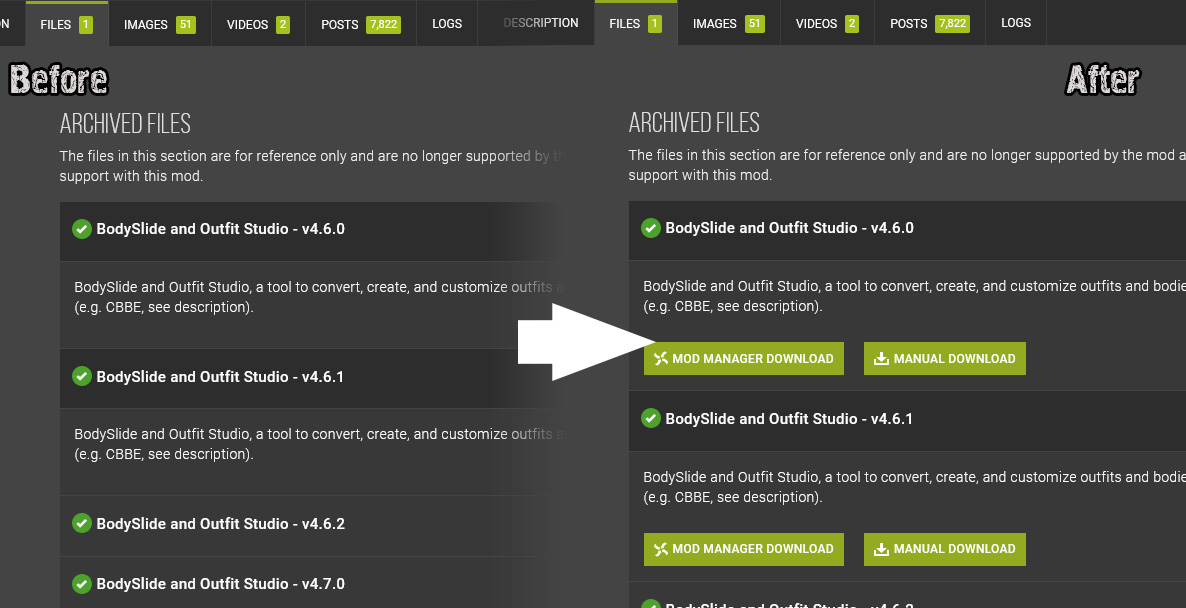Switch to the DESCRIPTION tab in the After pane
The width and height of the screenshot is (1186, 608).
click(541, 23)
